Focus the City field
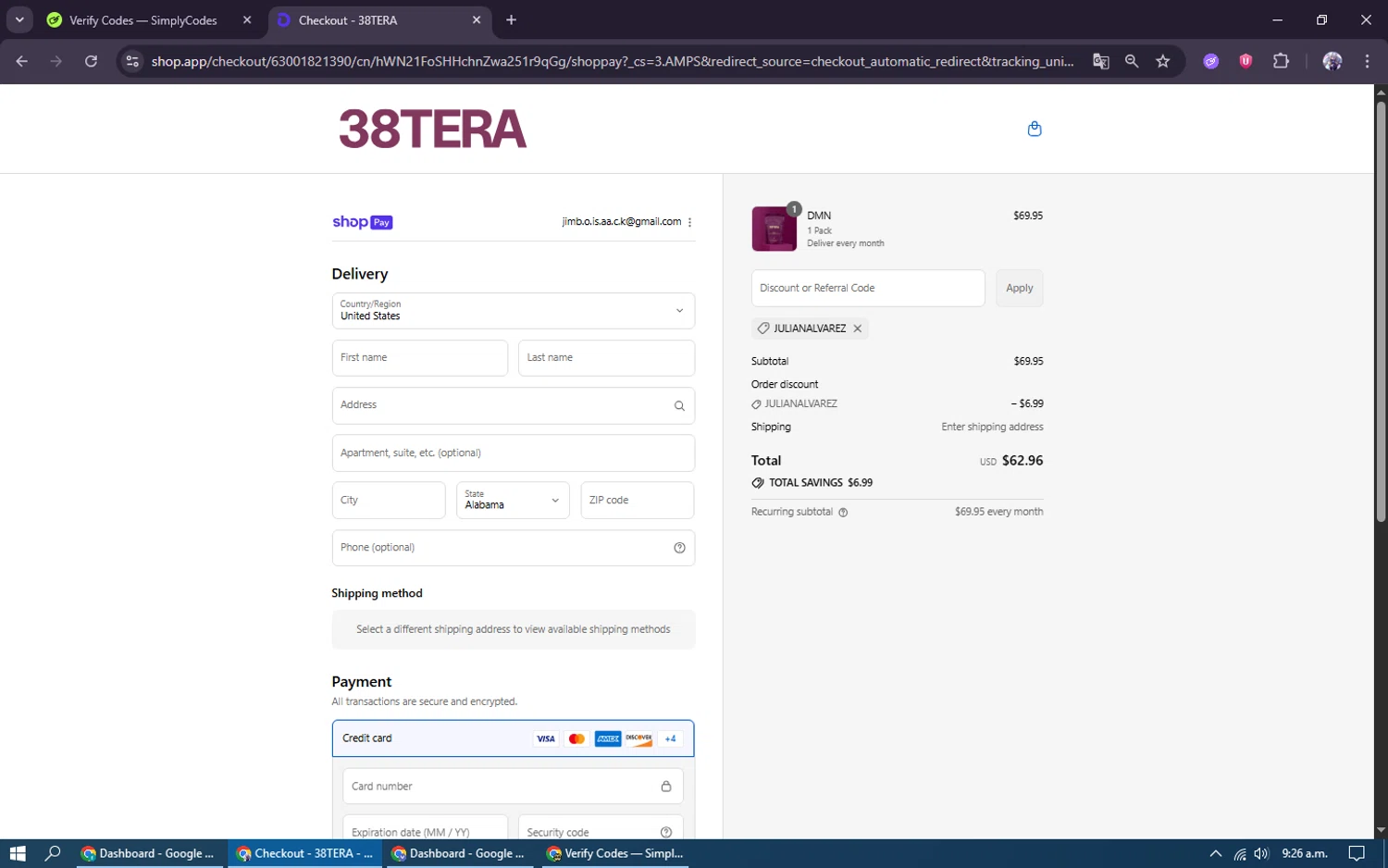 tap(389, 501)
